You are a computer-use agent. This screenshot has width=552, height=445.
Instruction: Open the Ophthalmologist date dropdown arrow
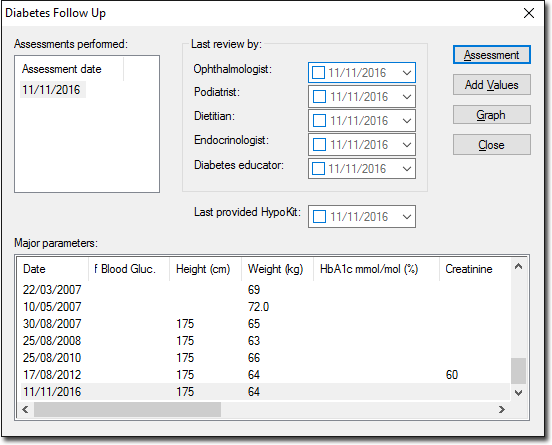point(407,73)
